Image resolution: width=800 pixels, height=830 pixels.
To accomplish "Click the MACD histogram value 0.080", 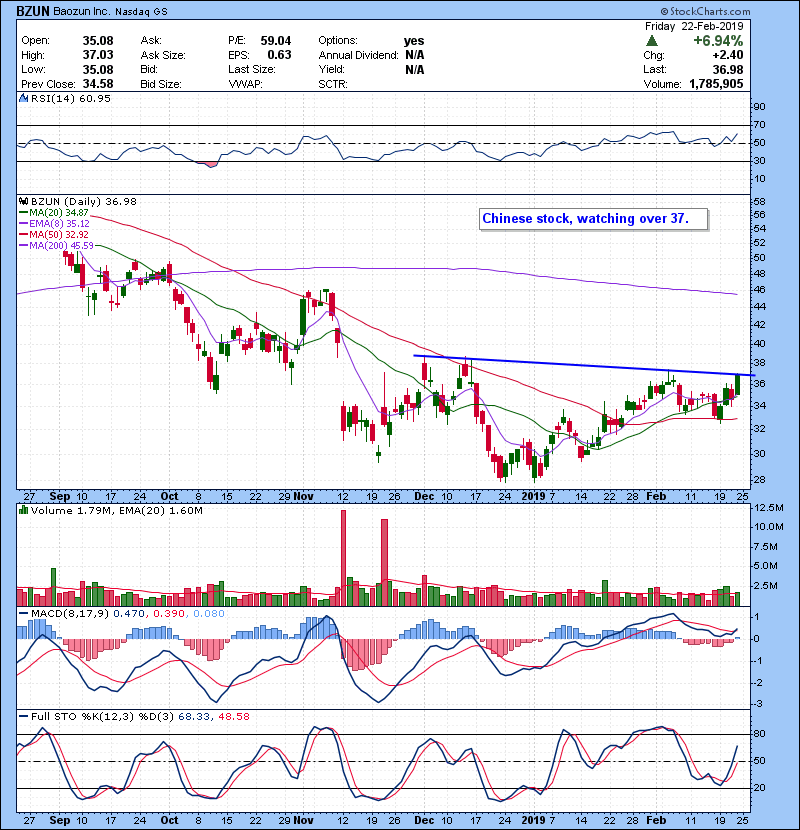I will point(209,614).
